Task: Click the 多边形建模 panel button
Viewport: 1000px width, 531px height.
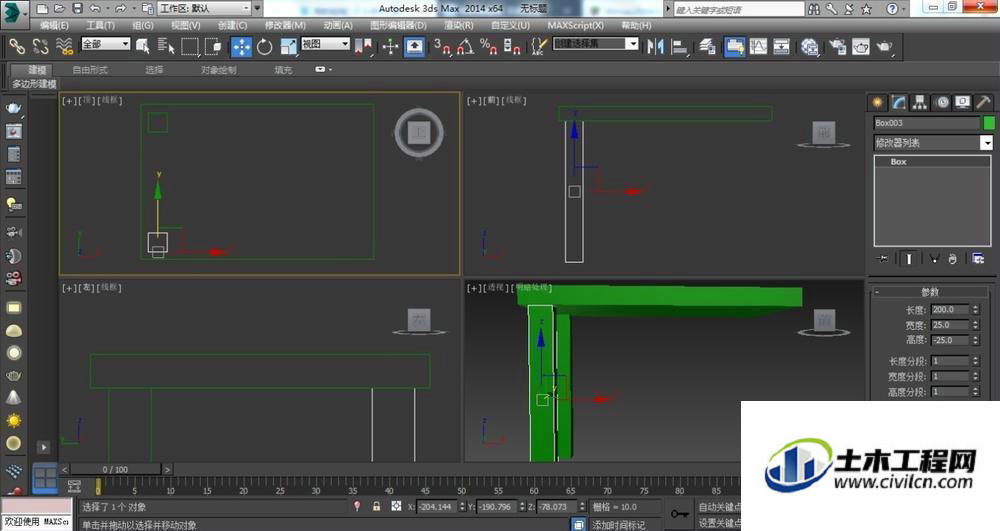Action: coord(34,84)
